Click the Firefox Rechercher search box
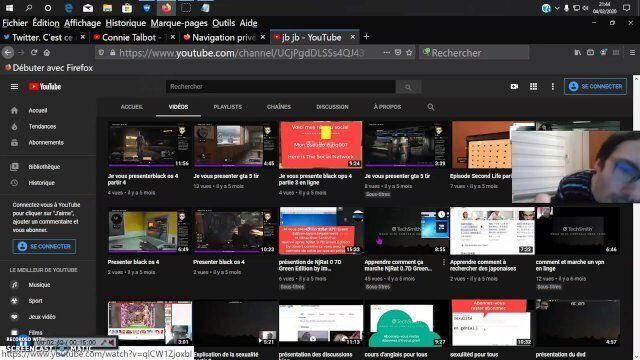 click(x=474, y=53)
